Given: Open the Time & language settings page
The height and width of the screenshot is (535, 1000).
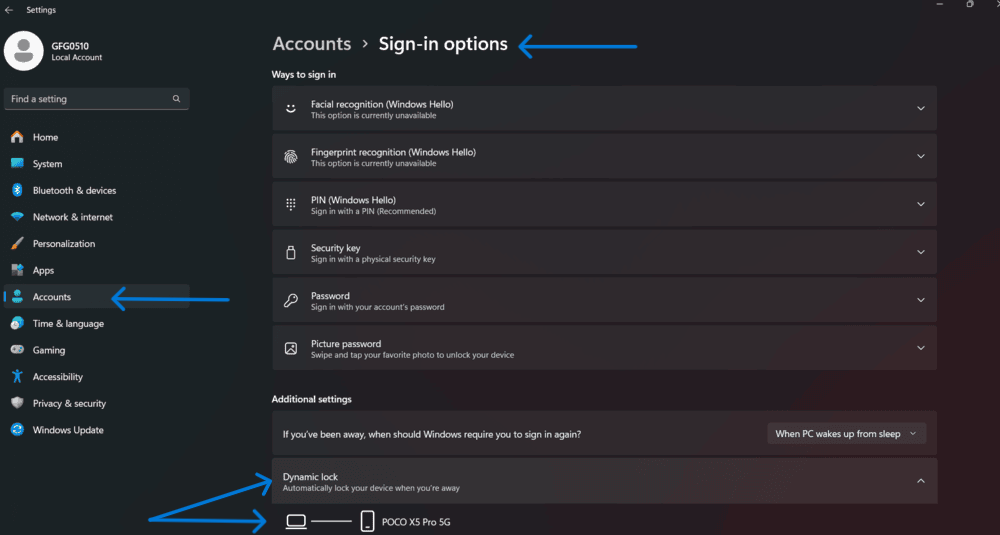Looking at the screenshot, I should 68,324.
